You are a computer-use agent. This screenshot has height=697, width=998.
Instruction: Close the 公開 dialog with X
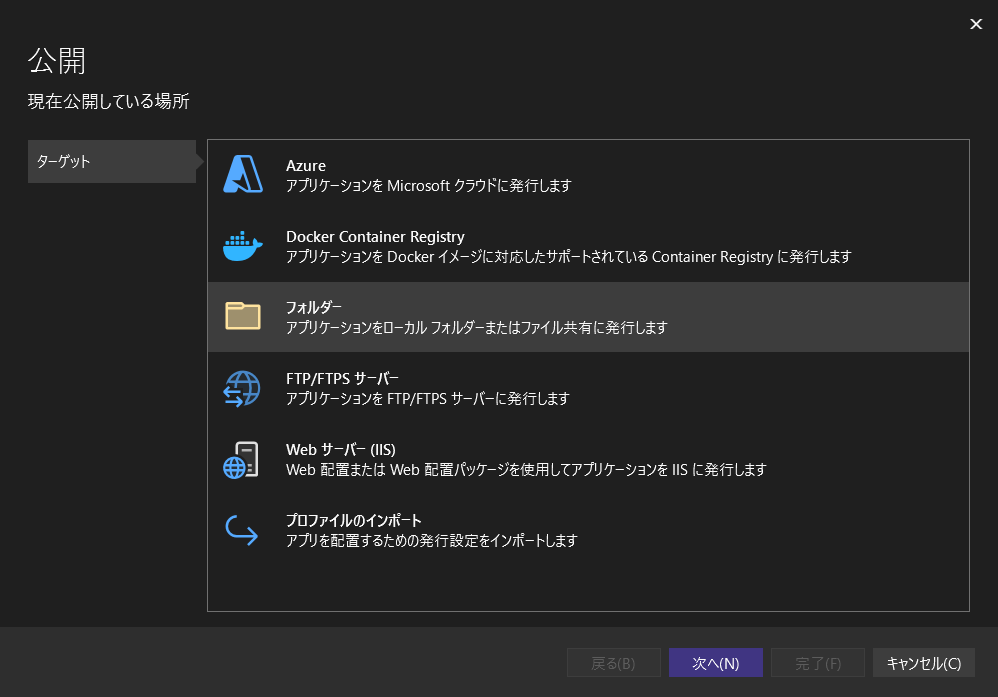(x=976, y=24)
